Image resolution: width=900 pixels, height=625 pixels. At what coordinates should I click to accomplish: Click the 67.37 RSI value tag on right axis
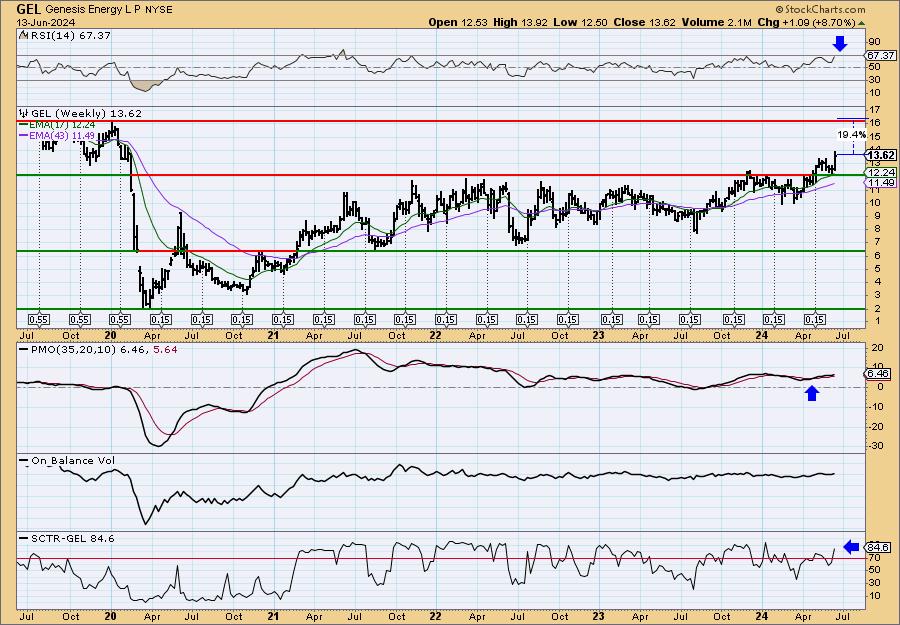tap(882, 56)
